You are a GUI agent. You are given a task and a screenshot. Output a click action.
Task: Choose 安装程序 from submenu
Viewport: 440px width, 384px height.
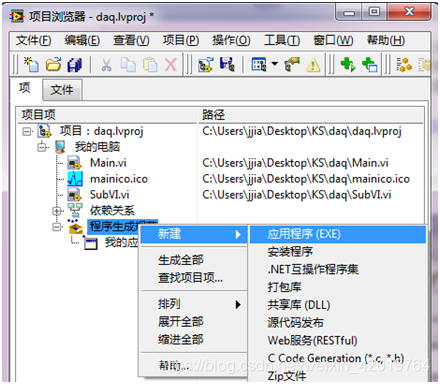coord(338,252)
